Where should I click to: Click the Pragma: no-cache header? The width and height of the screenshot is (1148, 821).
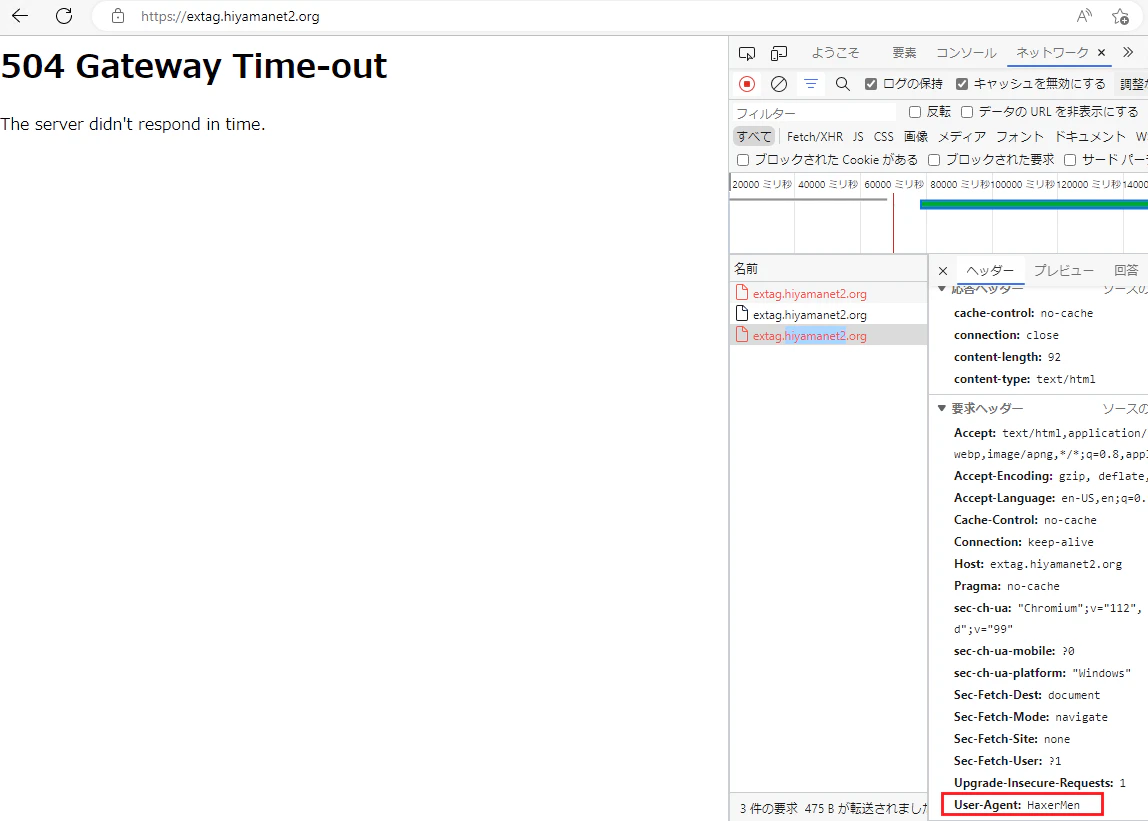tap(1006, 586)
